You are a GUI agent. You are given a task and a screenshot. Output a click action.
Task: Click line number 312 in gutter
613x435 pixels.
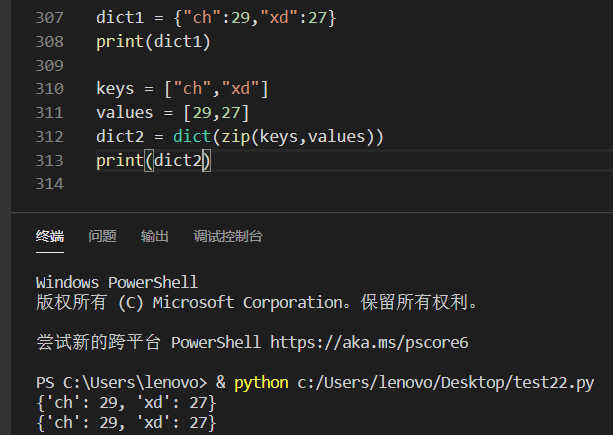(x=49, y=136)
